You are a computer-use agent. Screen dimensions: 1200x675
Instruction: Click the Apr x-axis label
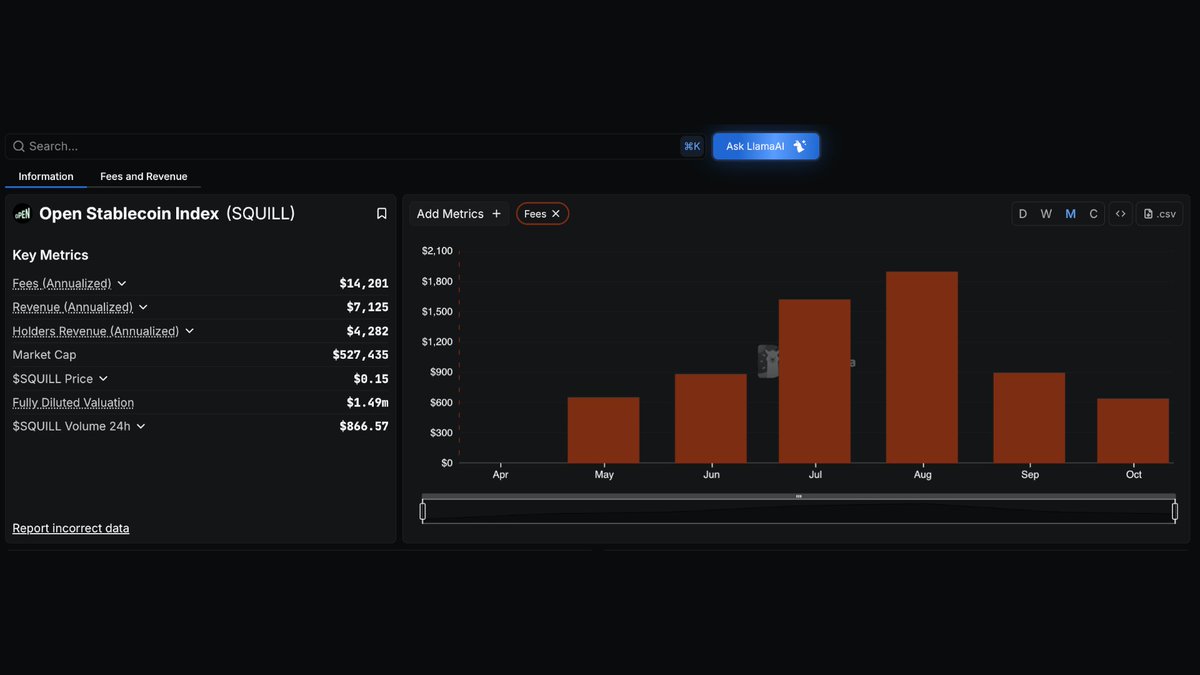(500, 475)
